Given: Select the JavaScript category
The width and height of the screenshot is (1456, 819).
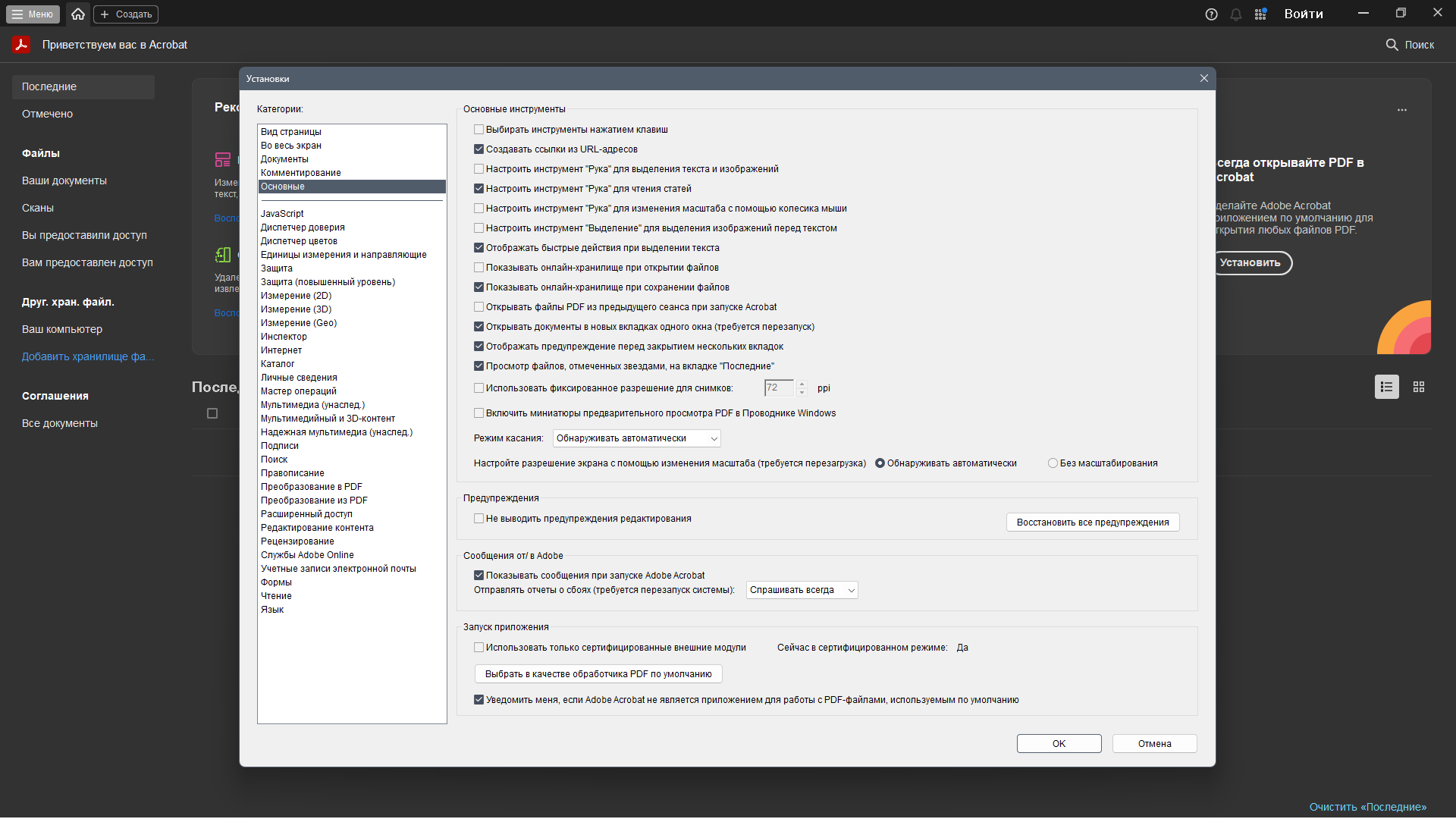Looking at the screenshot, I should click(x=282, y=214).
